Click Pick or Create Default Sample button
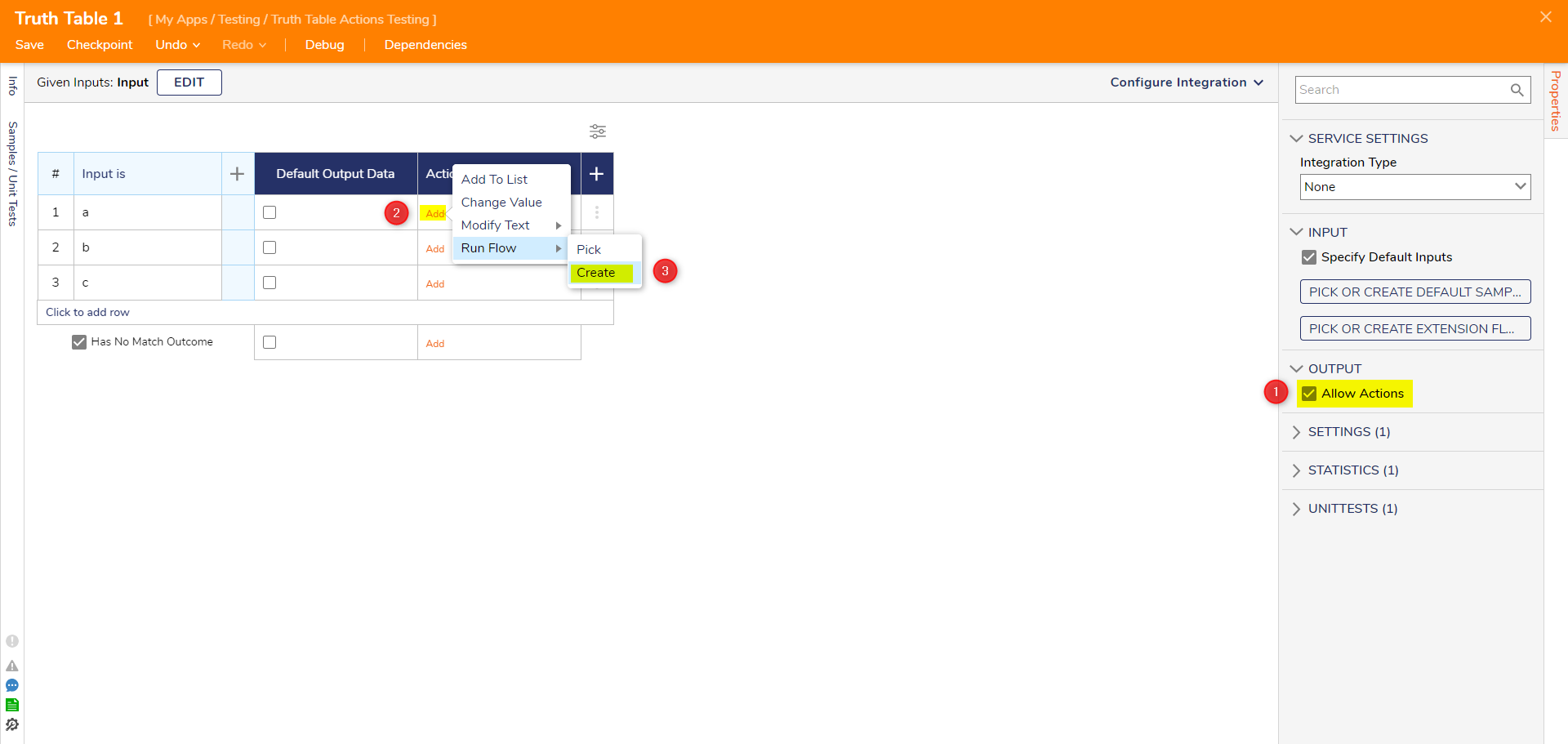 (1415, 292)
